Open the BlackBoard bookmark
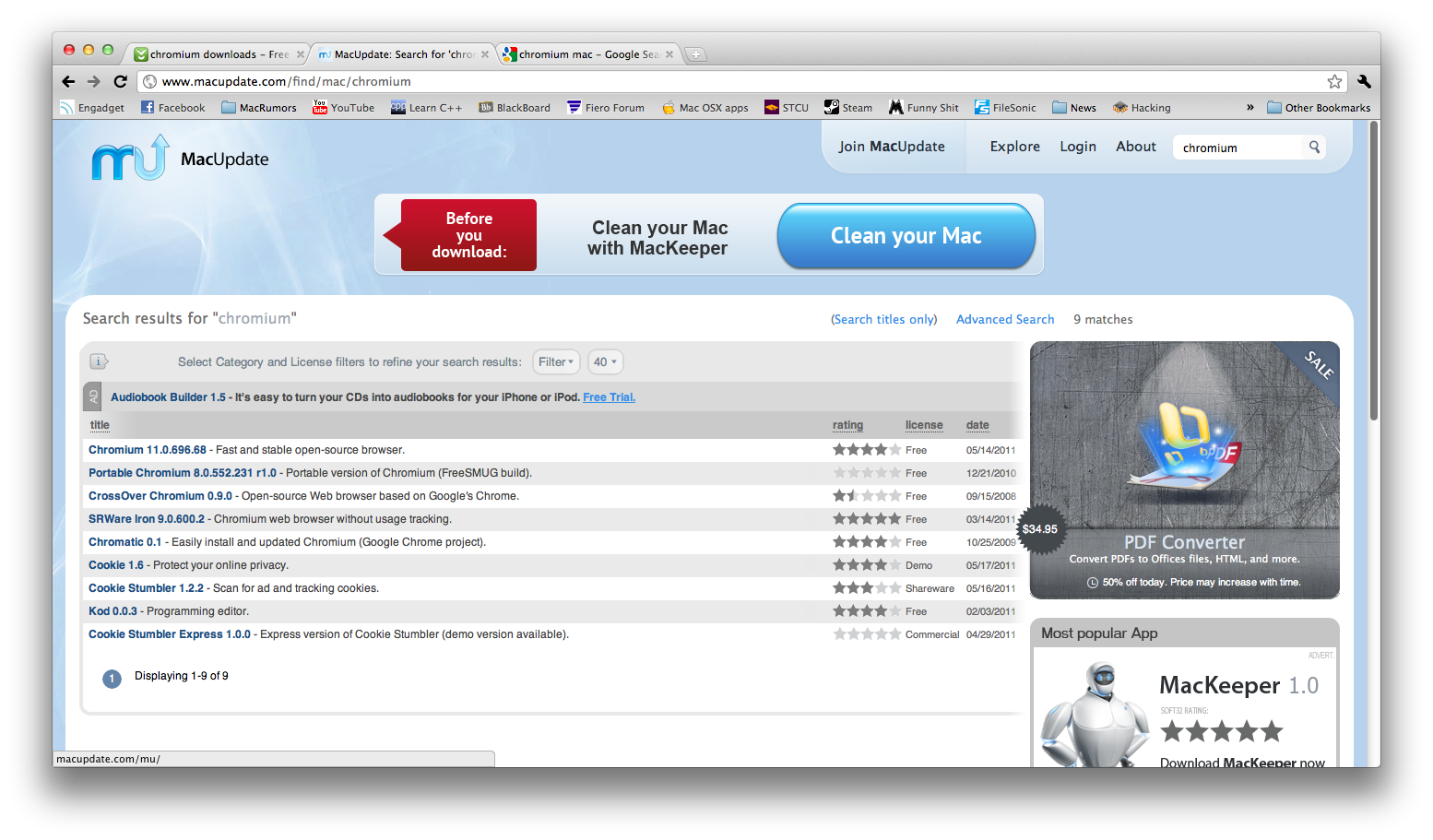1433x840 pixels. [x=515, y=108]
